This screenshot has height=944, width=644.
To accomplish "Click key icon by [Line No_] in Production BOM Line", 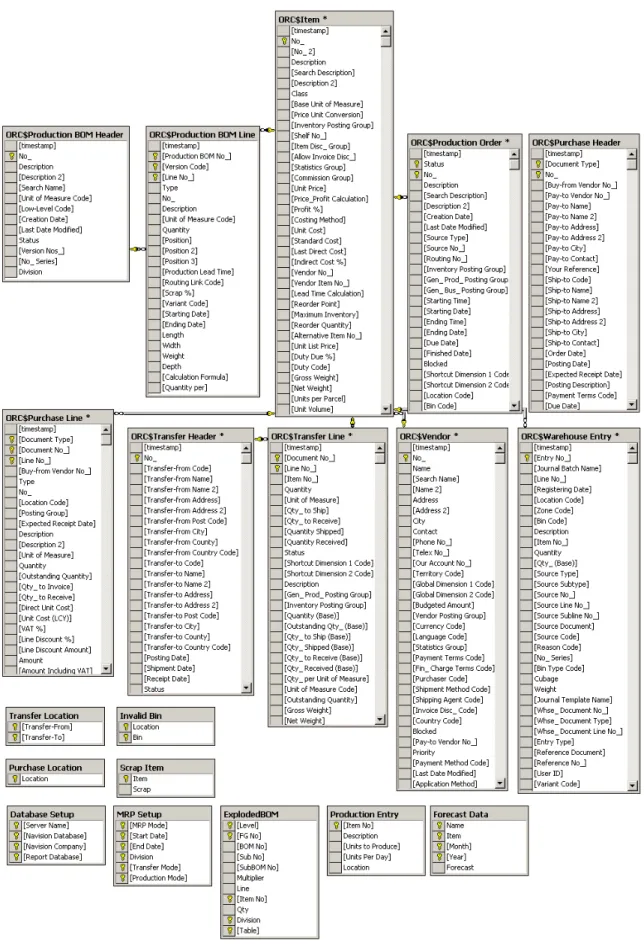I will 155,177.
